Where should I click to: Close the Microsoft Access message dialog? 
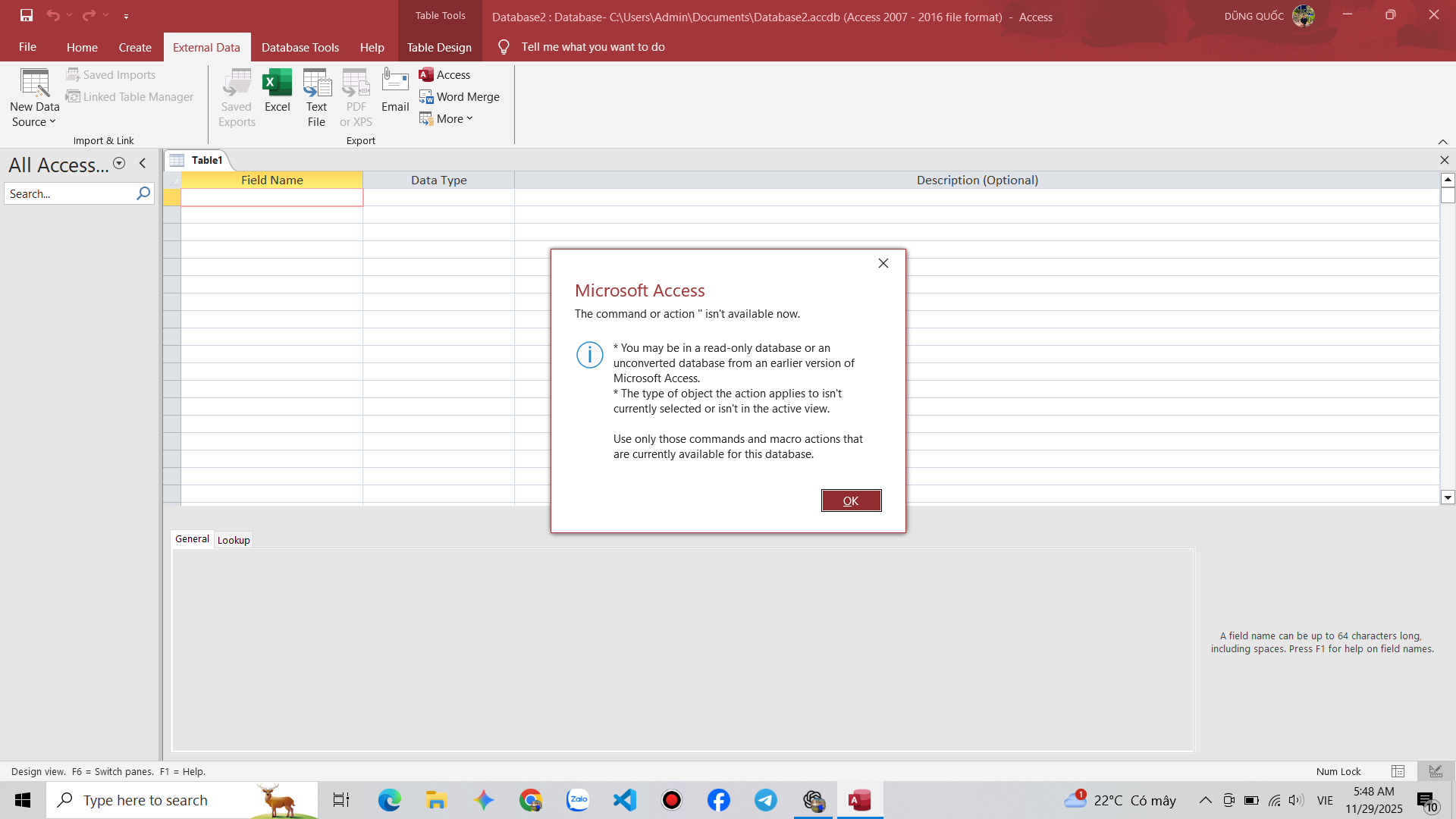tap(883, 263)
